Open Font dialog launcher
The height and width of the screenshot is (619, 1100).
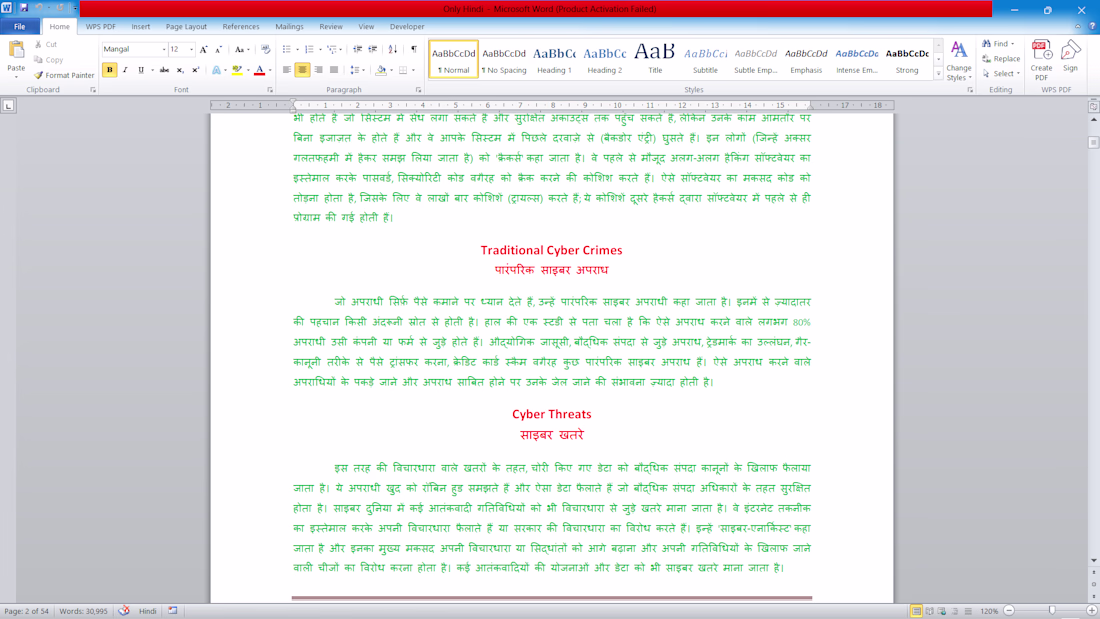click(x=270, y=90)
